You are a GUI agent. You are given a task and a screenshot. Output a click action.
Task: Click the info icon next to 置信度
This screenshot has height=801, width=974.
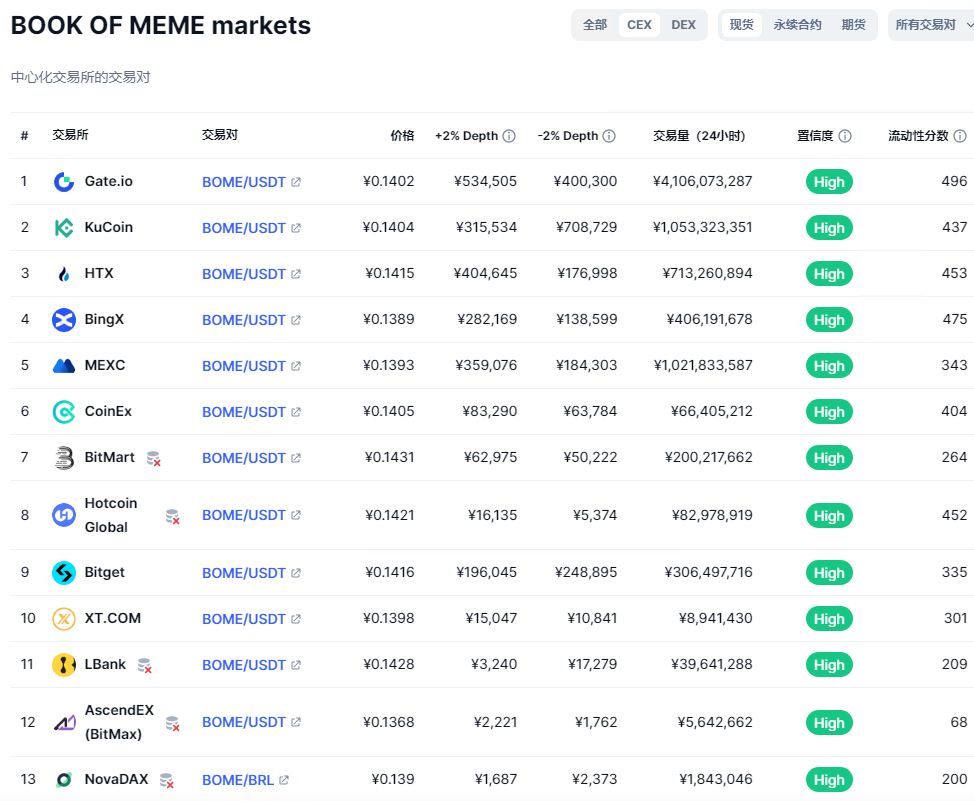pos(845,136)
